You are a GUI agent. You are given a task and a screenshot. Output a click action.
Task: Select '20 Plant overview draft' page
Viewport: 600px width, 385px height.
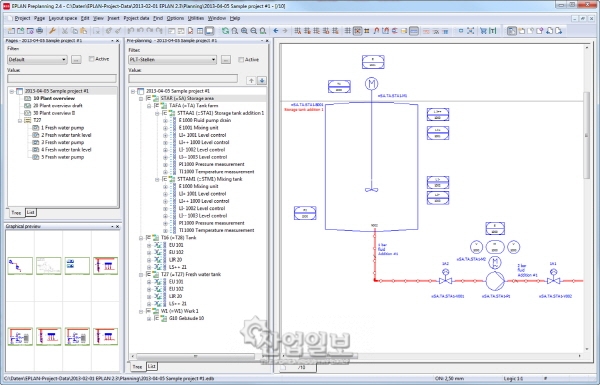(58, 106)
